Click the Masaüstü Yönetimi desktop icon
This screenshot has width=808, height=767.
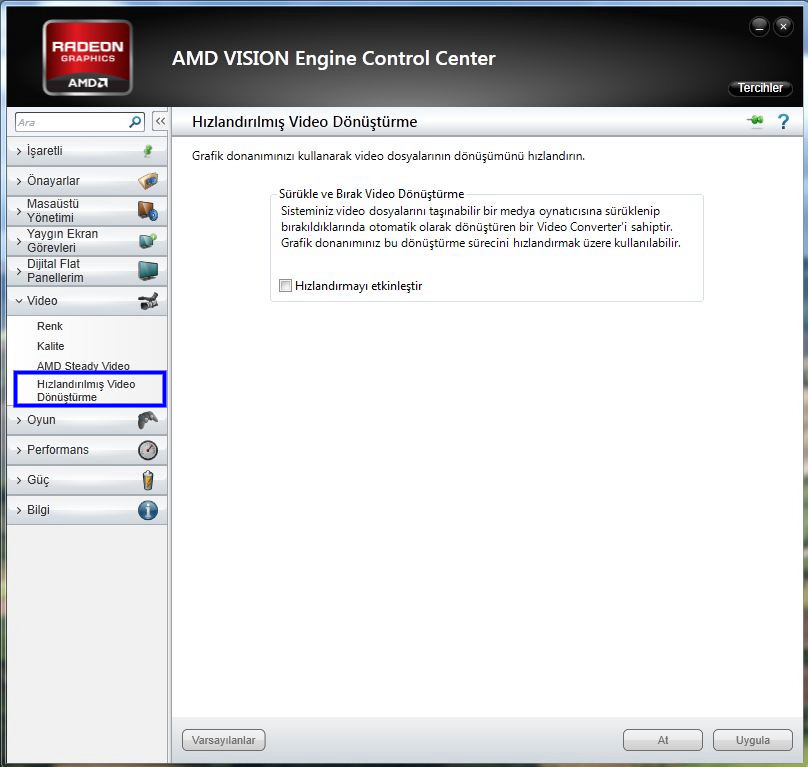148,211
